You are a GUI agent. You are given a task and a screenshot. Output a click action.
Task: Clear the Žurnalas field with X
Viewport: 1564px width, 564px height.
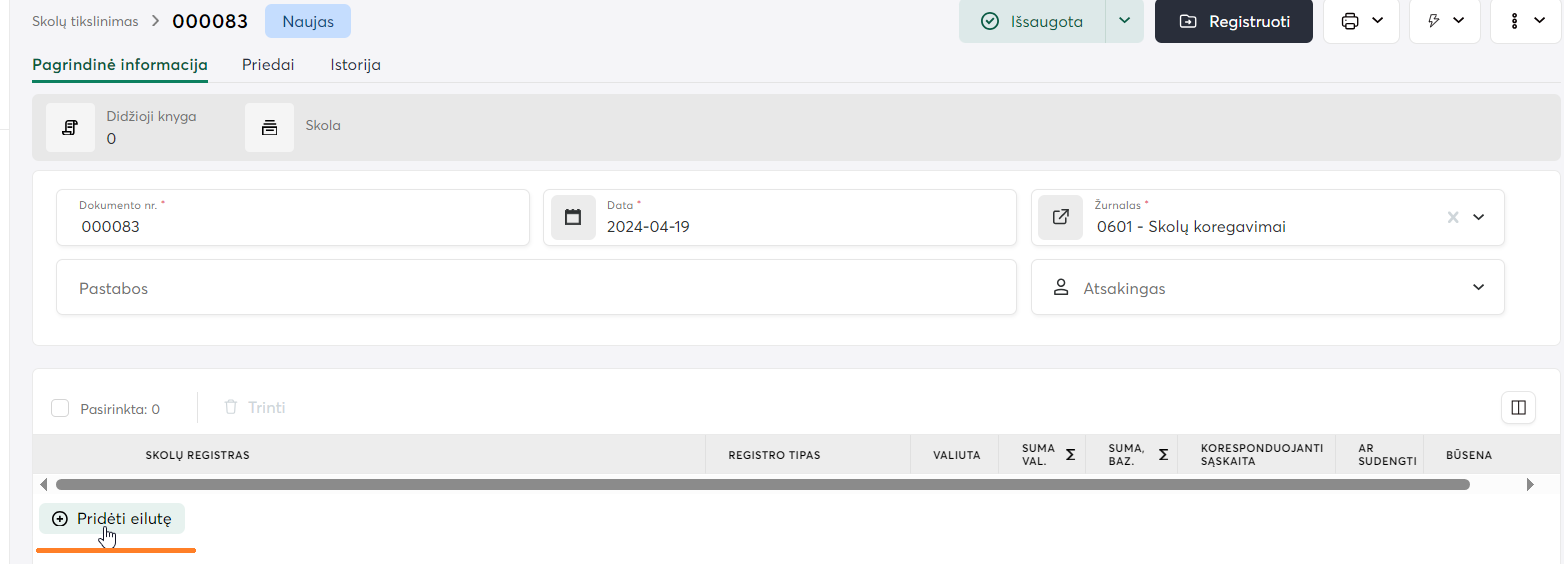1453,217
